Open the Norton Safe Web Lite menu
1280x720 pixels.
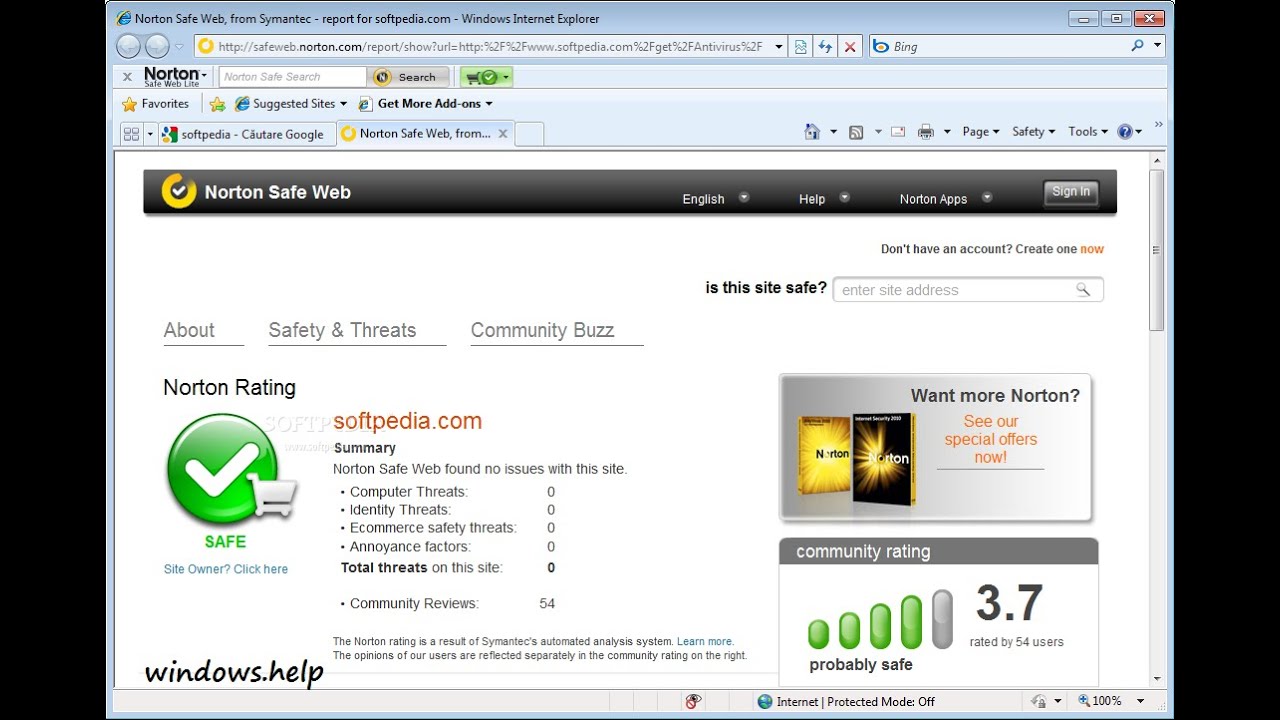pos(175,77)
